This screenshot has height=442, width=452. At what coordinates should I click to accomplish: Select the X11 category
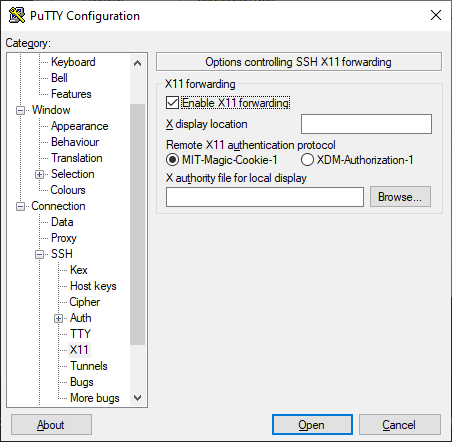coord(79,350)
